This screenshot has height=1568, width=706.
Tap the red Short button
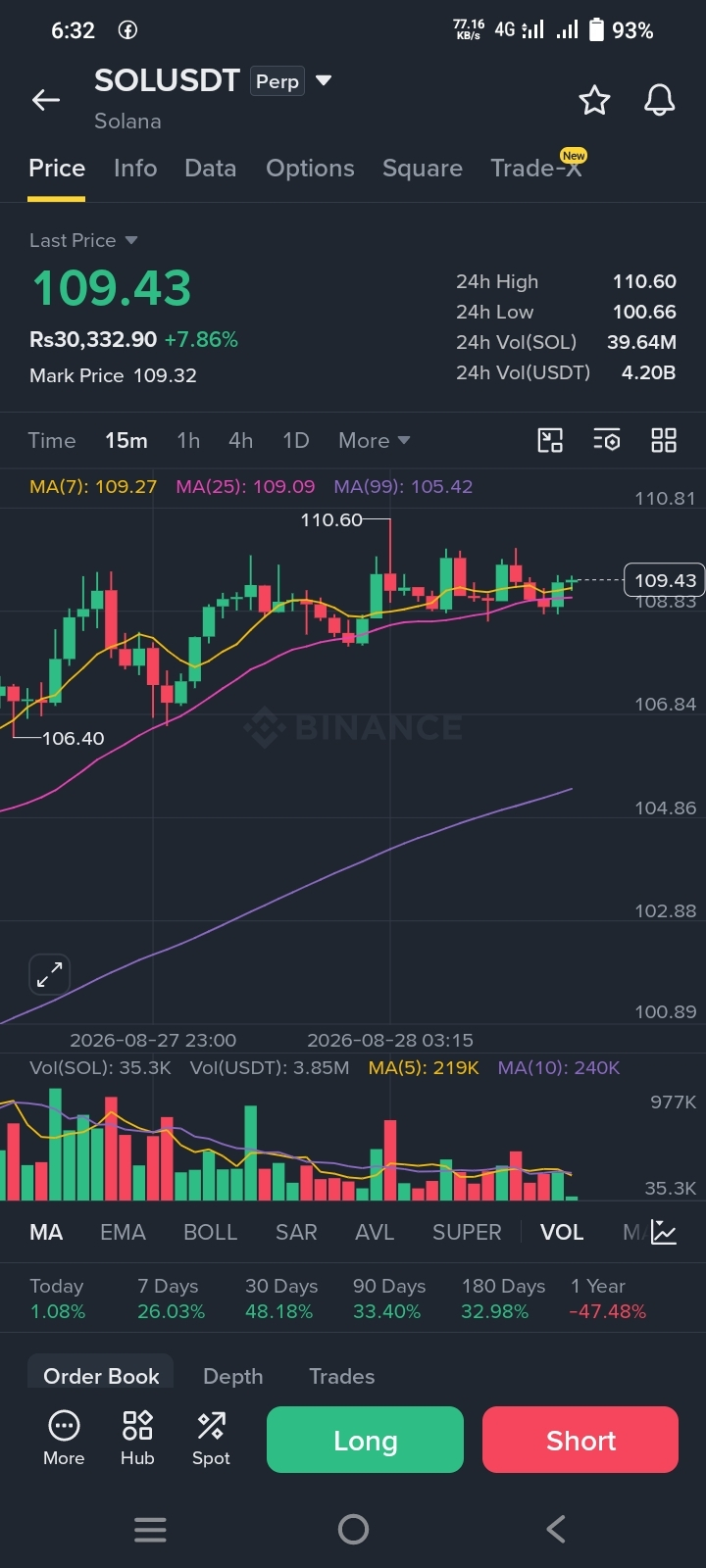(580, 1440)
